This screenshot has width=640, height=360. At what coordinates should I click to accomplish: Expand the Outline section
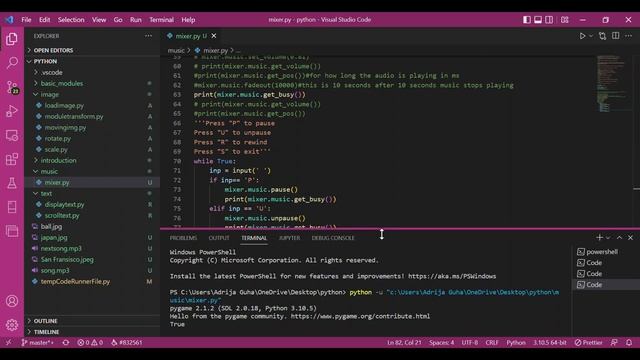pyautogui.click(x=92, y=321)
